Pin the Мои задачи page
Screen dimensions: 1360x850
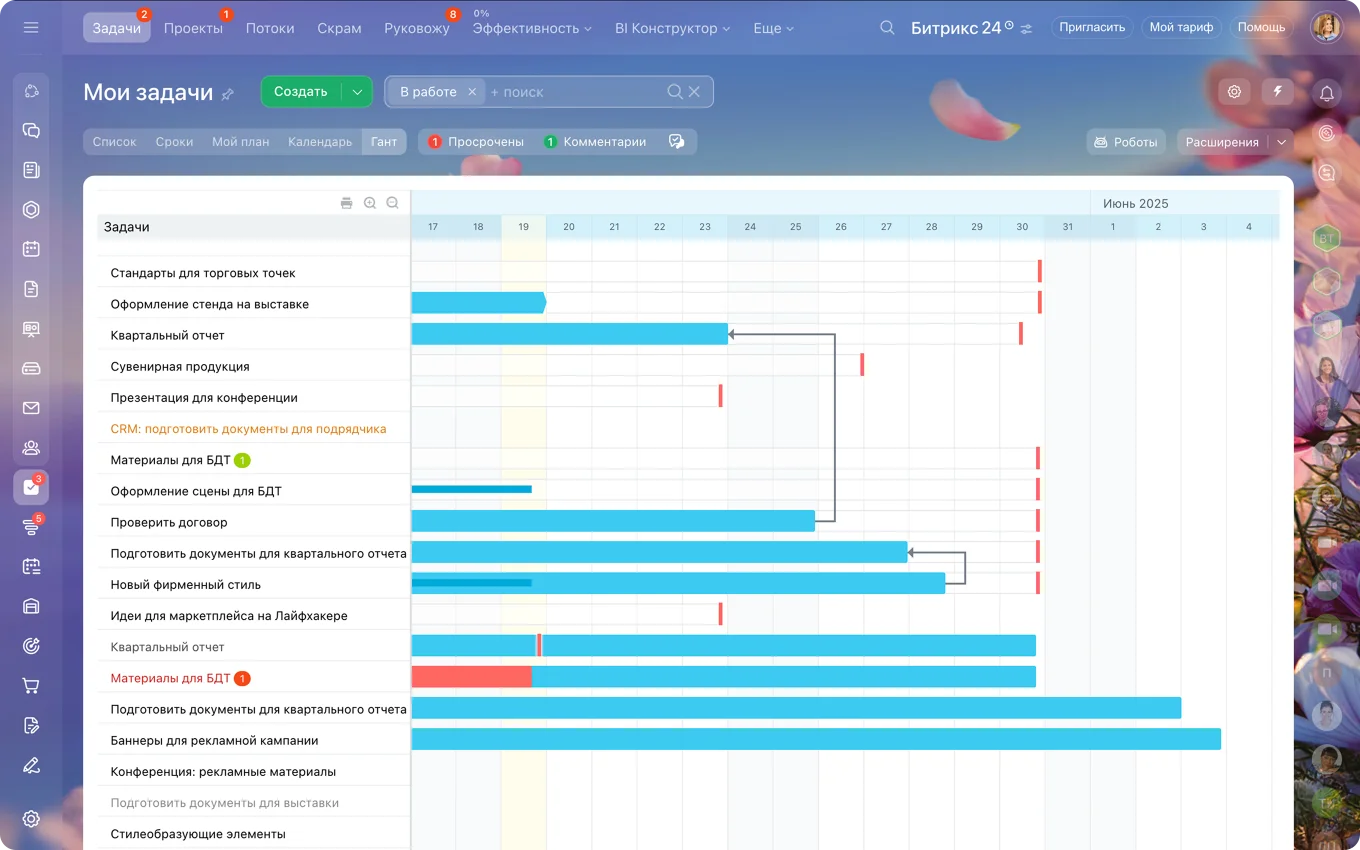coord(228,94)
